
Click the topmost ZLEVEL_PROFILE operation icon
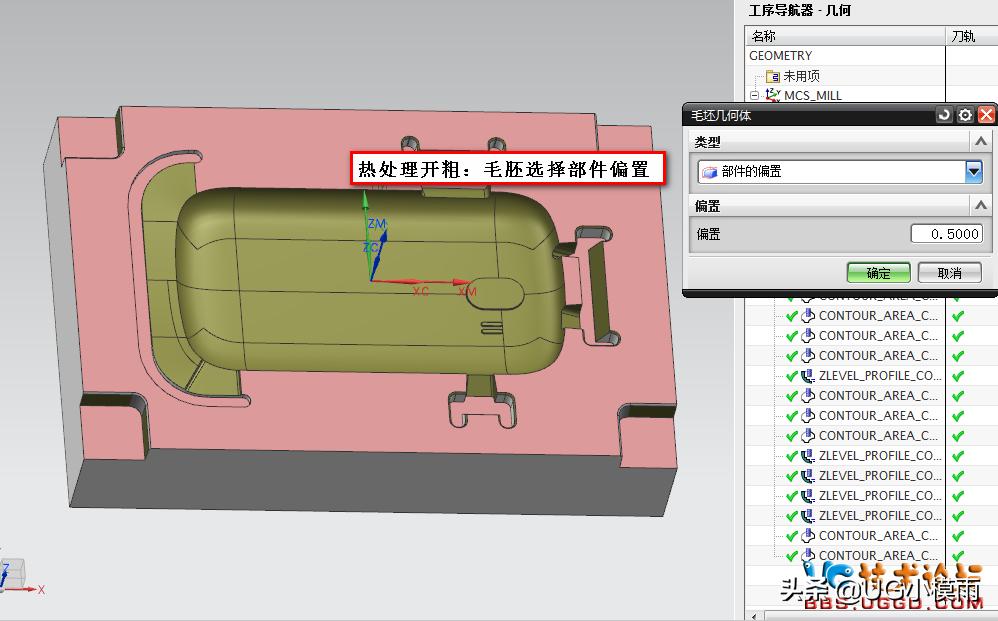coord(808,375)
